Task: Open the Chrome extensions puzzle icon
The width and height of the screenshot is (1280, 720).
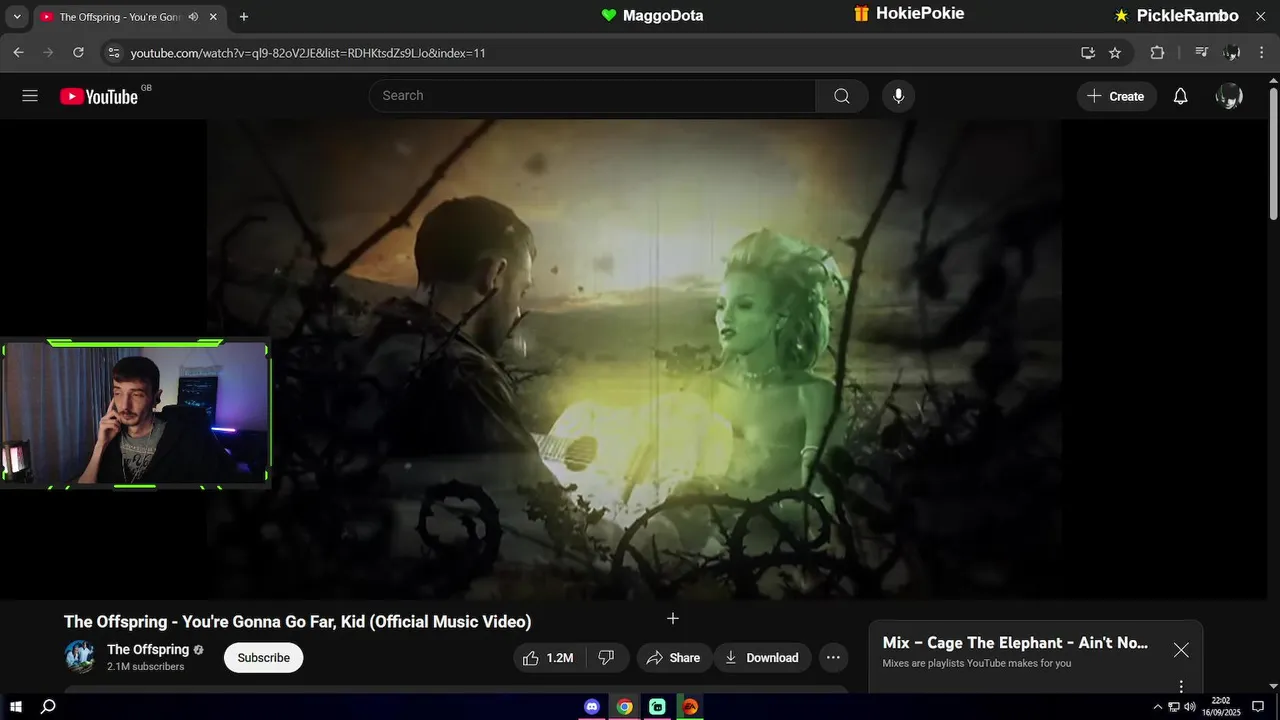Action: [x=1157, y=53]
